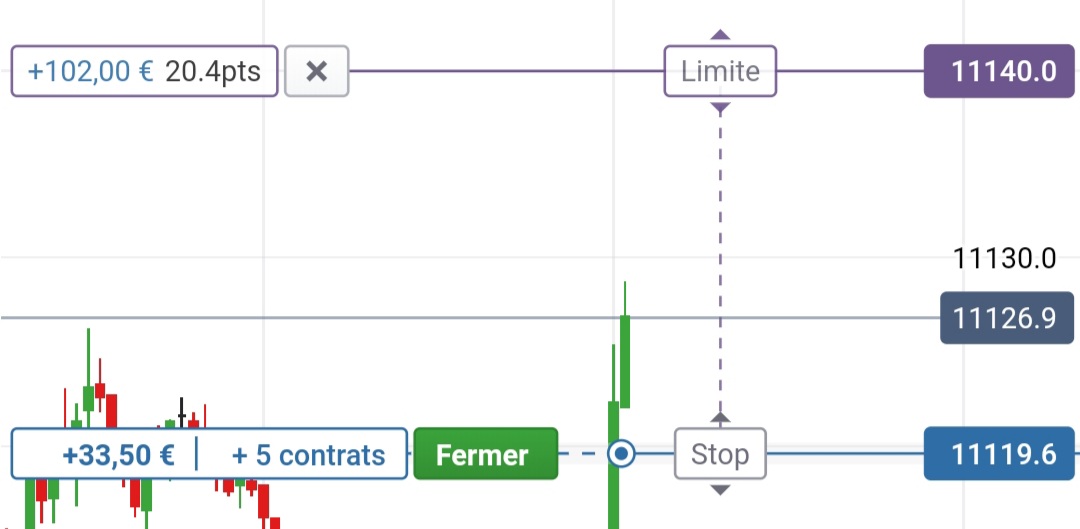Click the +102,00 € potential profit label

click(x=91, y=72)
